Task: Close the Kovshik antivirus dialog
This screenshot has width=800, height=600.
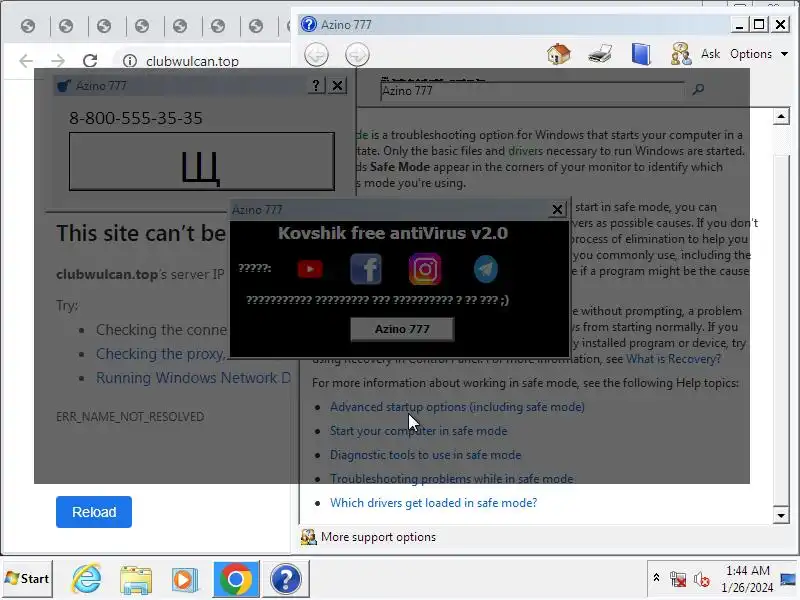Action: pos(557,209)
